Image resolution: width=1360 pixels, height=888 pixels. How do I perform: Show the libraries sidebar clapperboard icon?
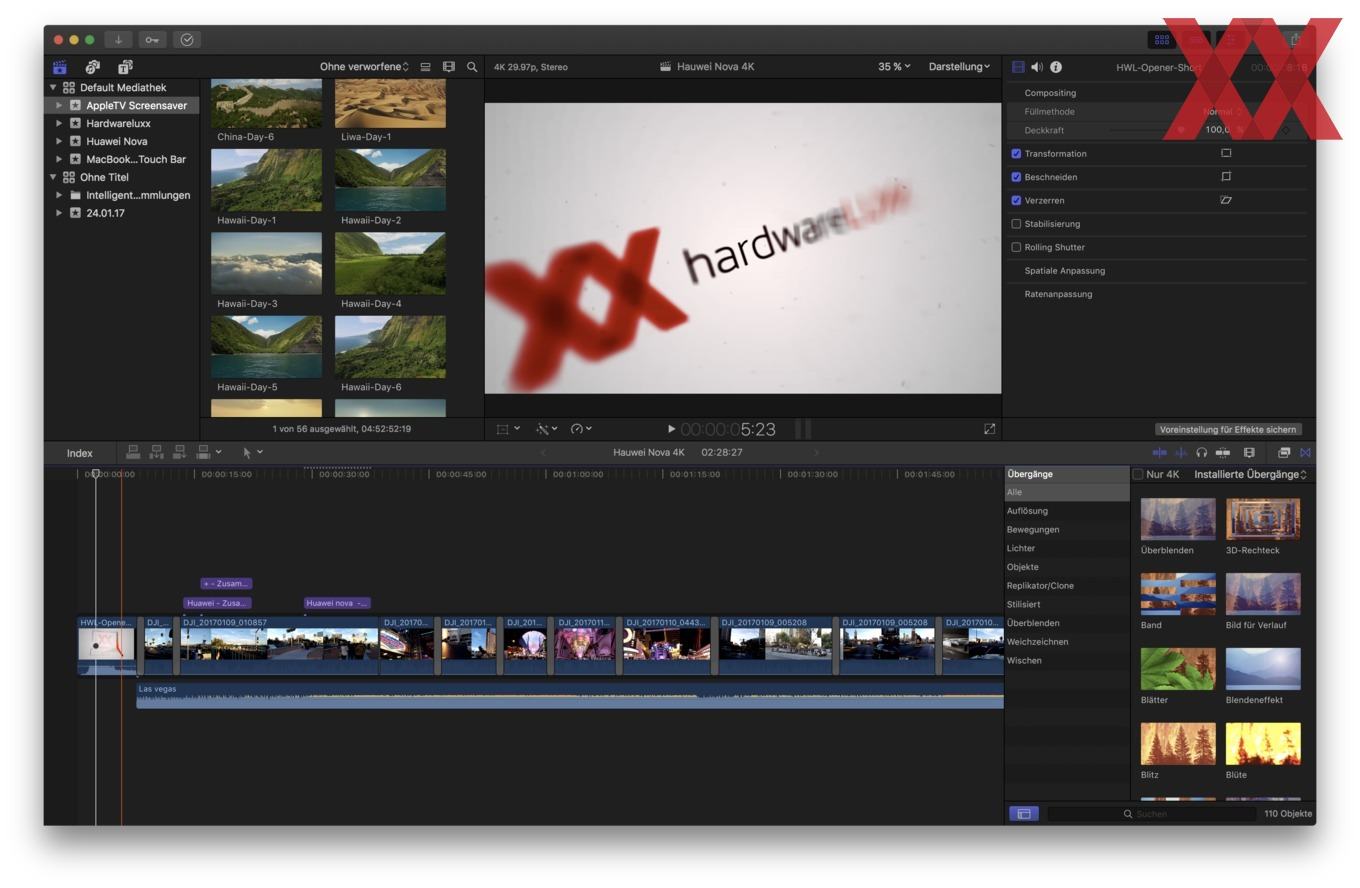pyautogui.click(x=60, y=67)
